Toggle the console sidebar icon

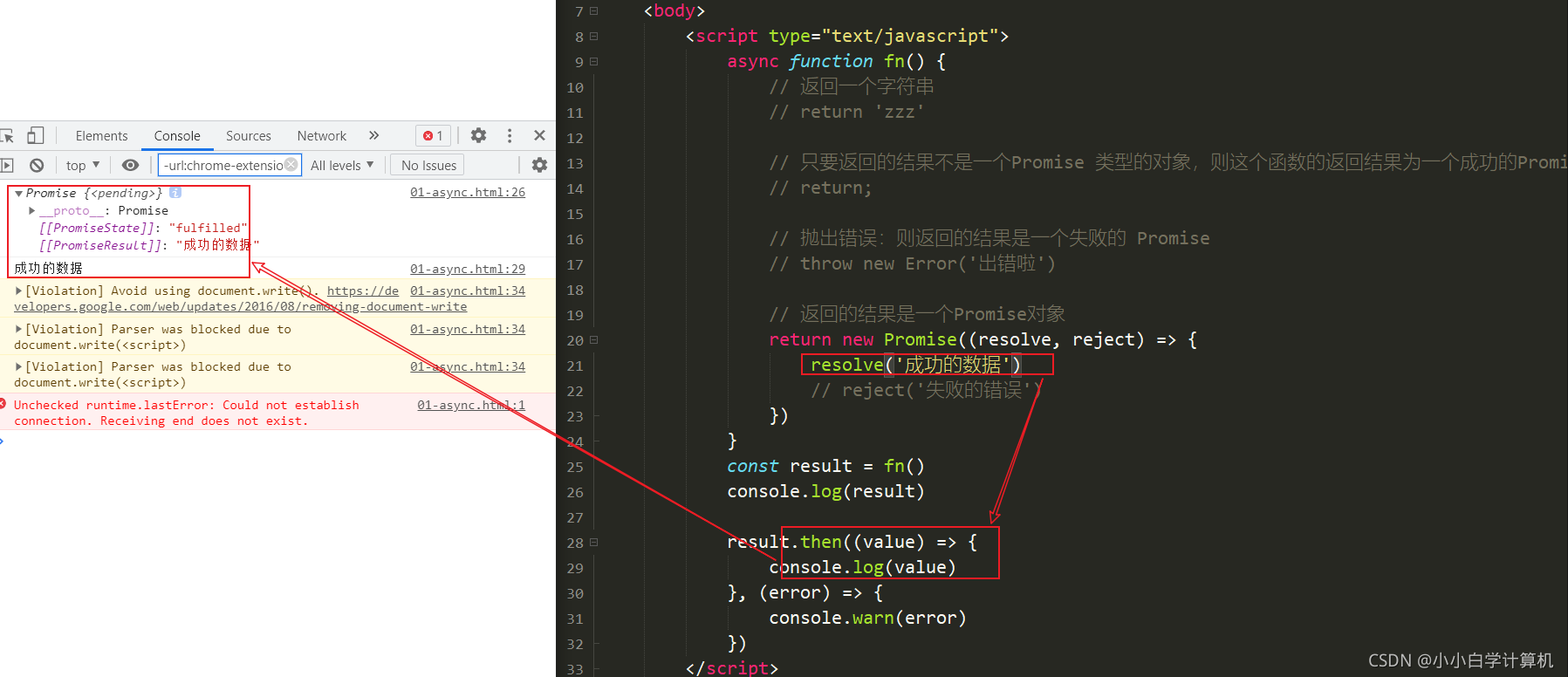tap(7, 165)
